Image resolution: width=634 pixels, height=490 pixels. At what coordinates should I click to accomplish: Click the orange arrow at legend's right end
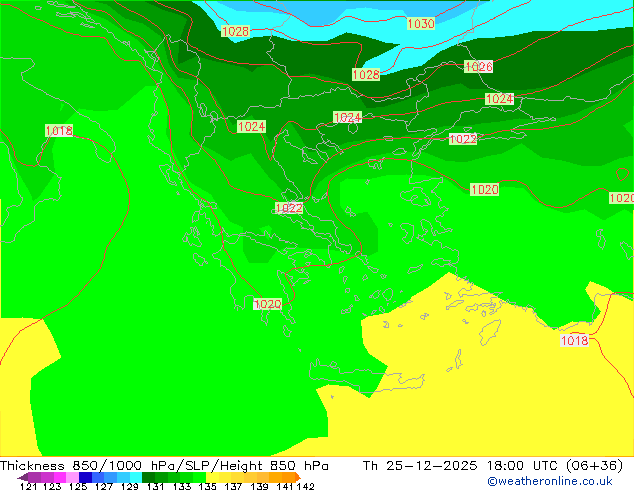(x=298, y=477)
